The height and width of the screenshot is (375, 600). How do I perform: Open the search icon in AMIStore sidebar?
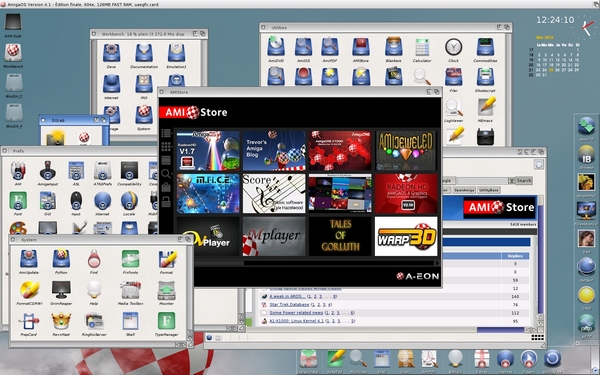point(166,174)
